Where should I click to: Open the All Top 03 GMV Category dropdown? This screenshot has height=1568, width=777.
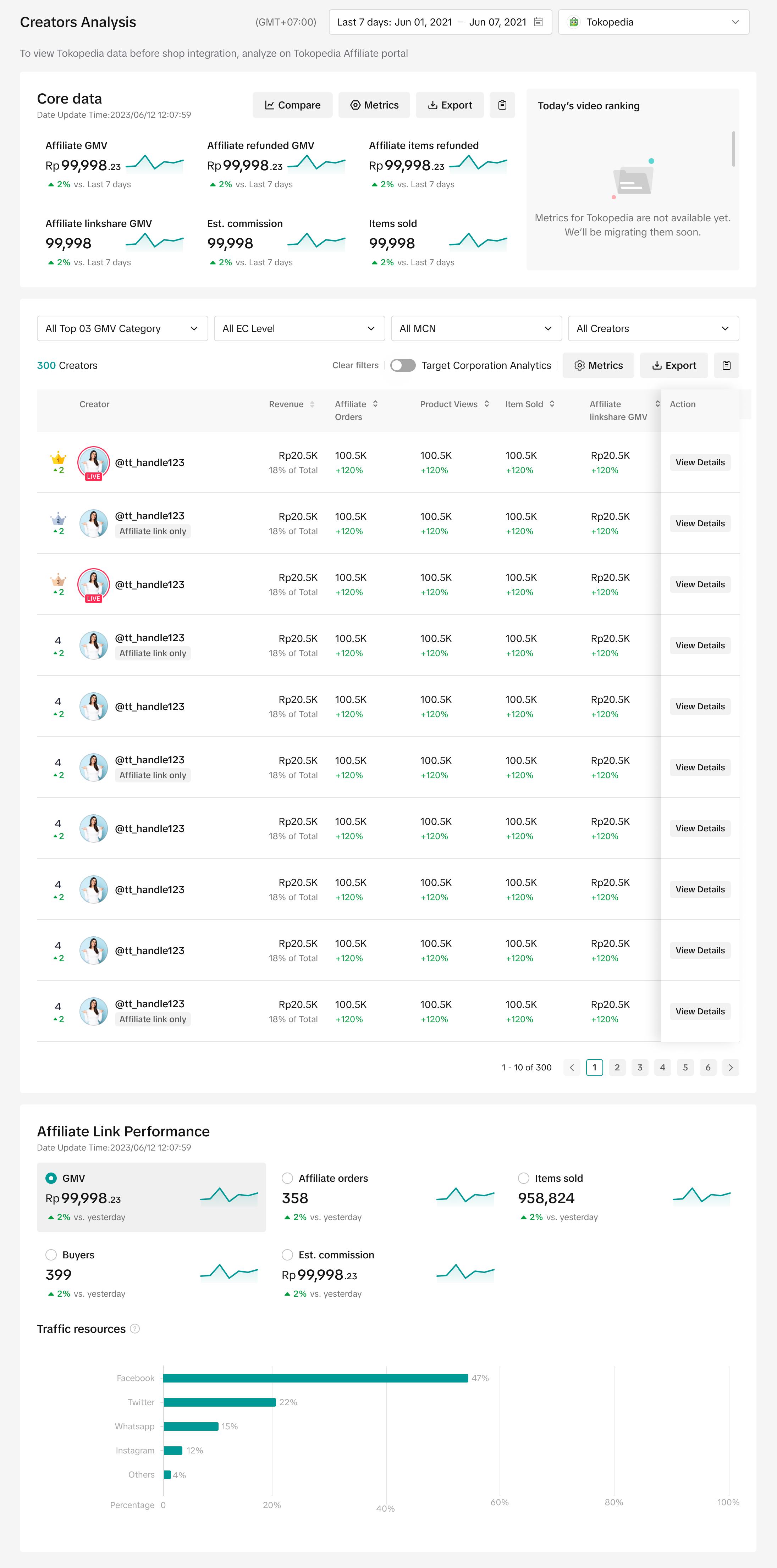122,329
